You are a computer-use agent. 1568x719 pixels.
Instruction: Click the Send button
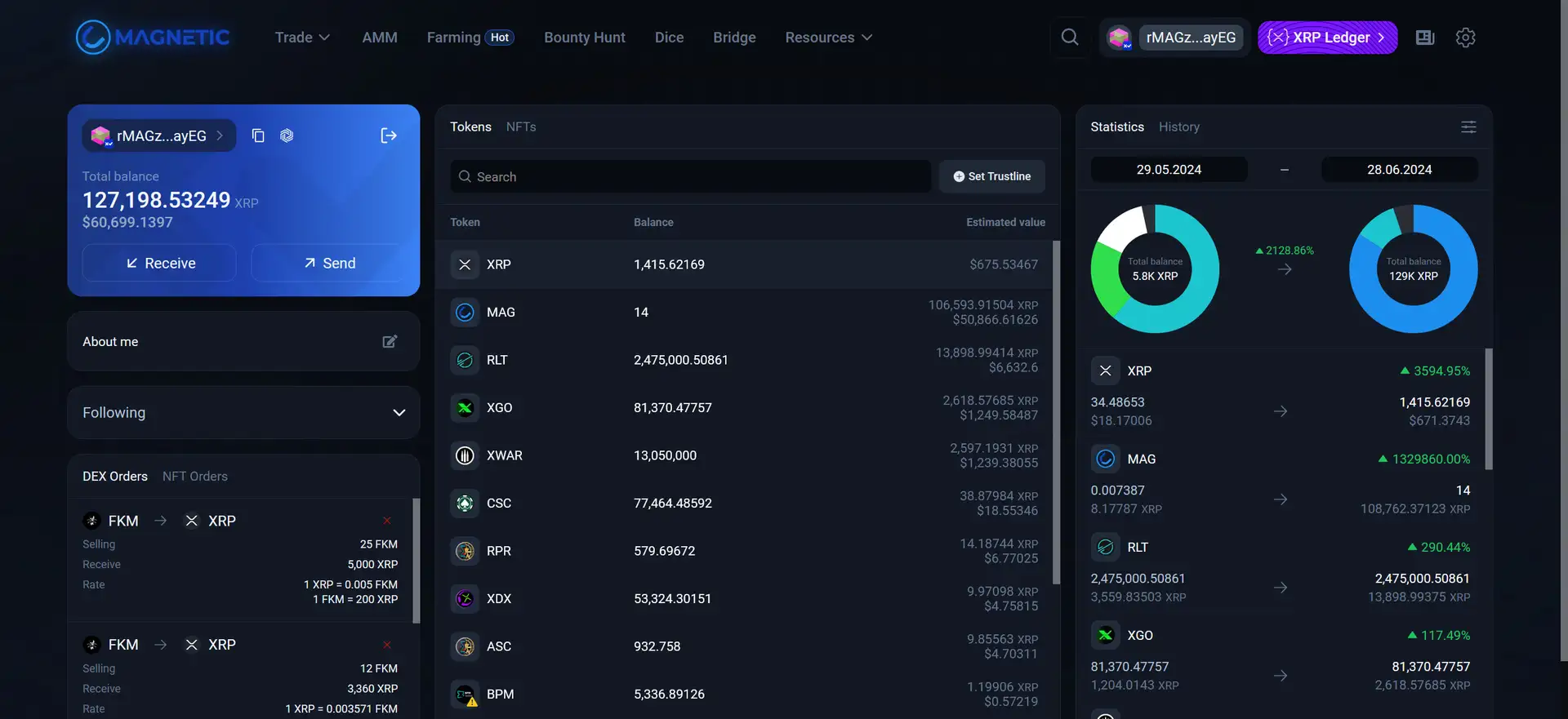point(329,263)
